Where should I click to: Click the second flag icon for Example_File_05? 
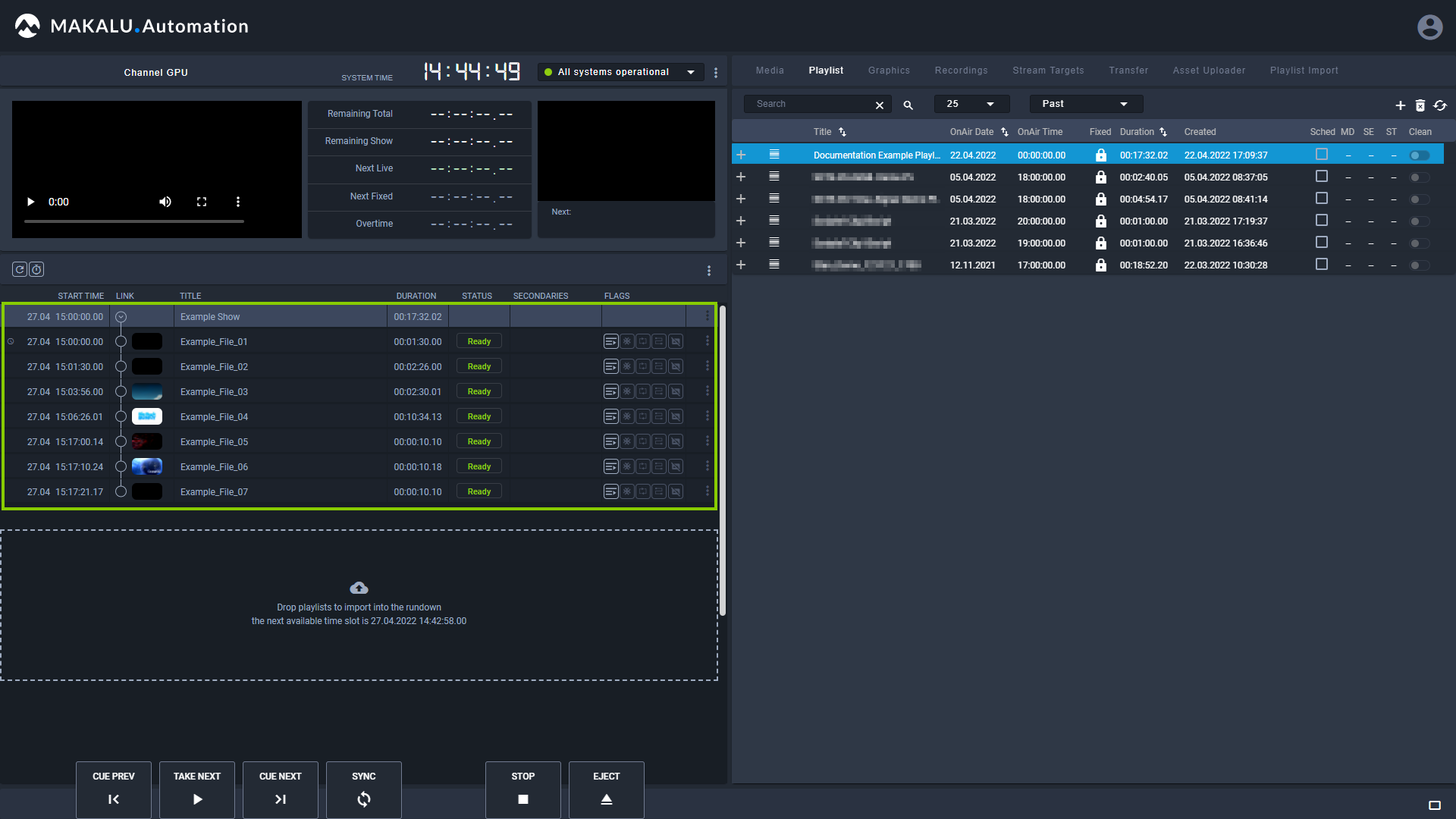627,441
